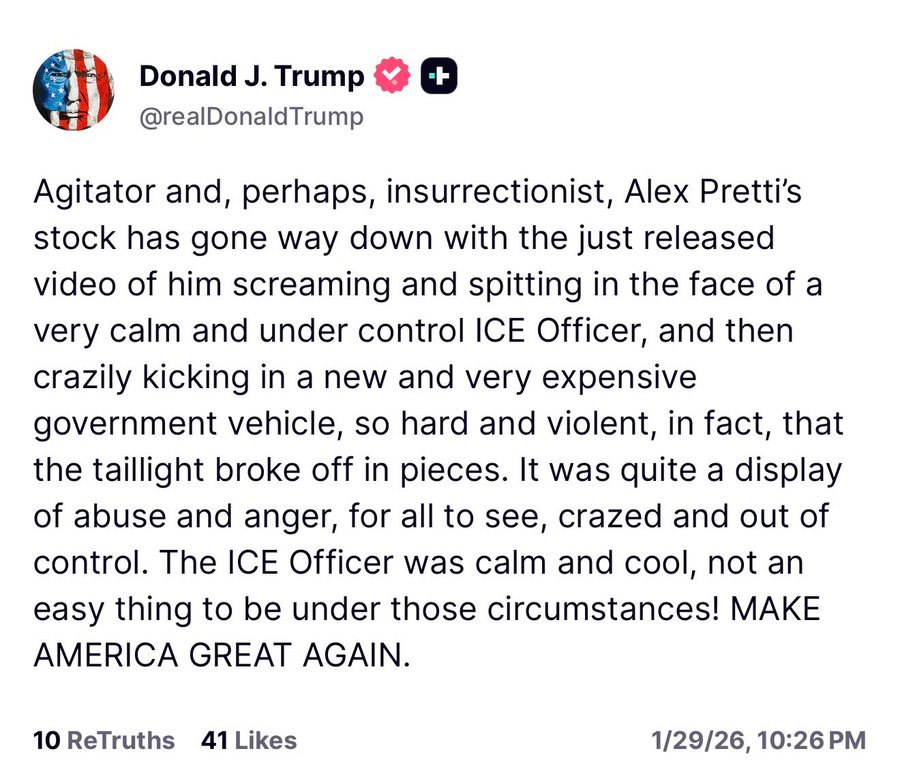This screenshot has height=779, width=900.
Task: Click the phrase government vehicle in the post
Action: pyautogui.click(x=173, y=423)
